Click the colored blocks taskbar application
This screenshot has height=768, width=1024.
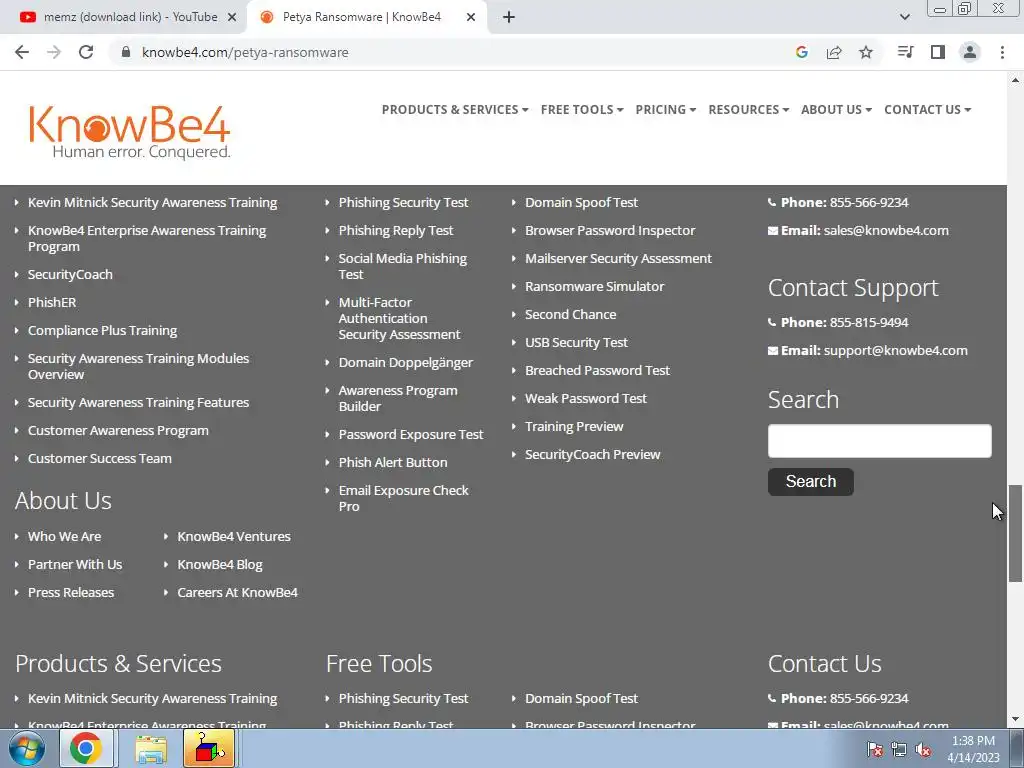click(209, 748)
